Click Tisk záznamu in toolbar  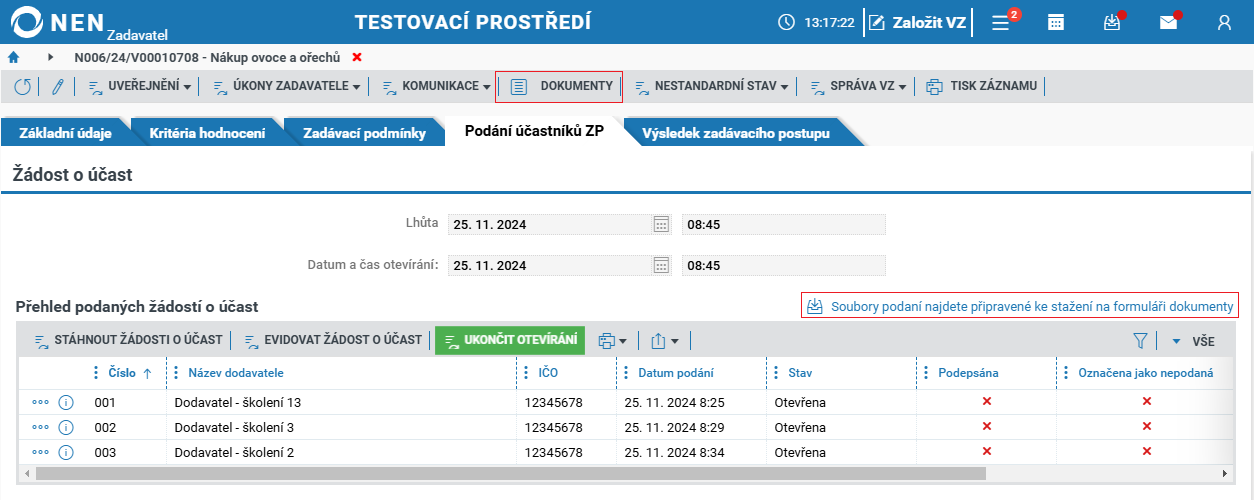coord(982,86)
